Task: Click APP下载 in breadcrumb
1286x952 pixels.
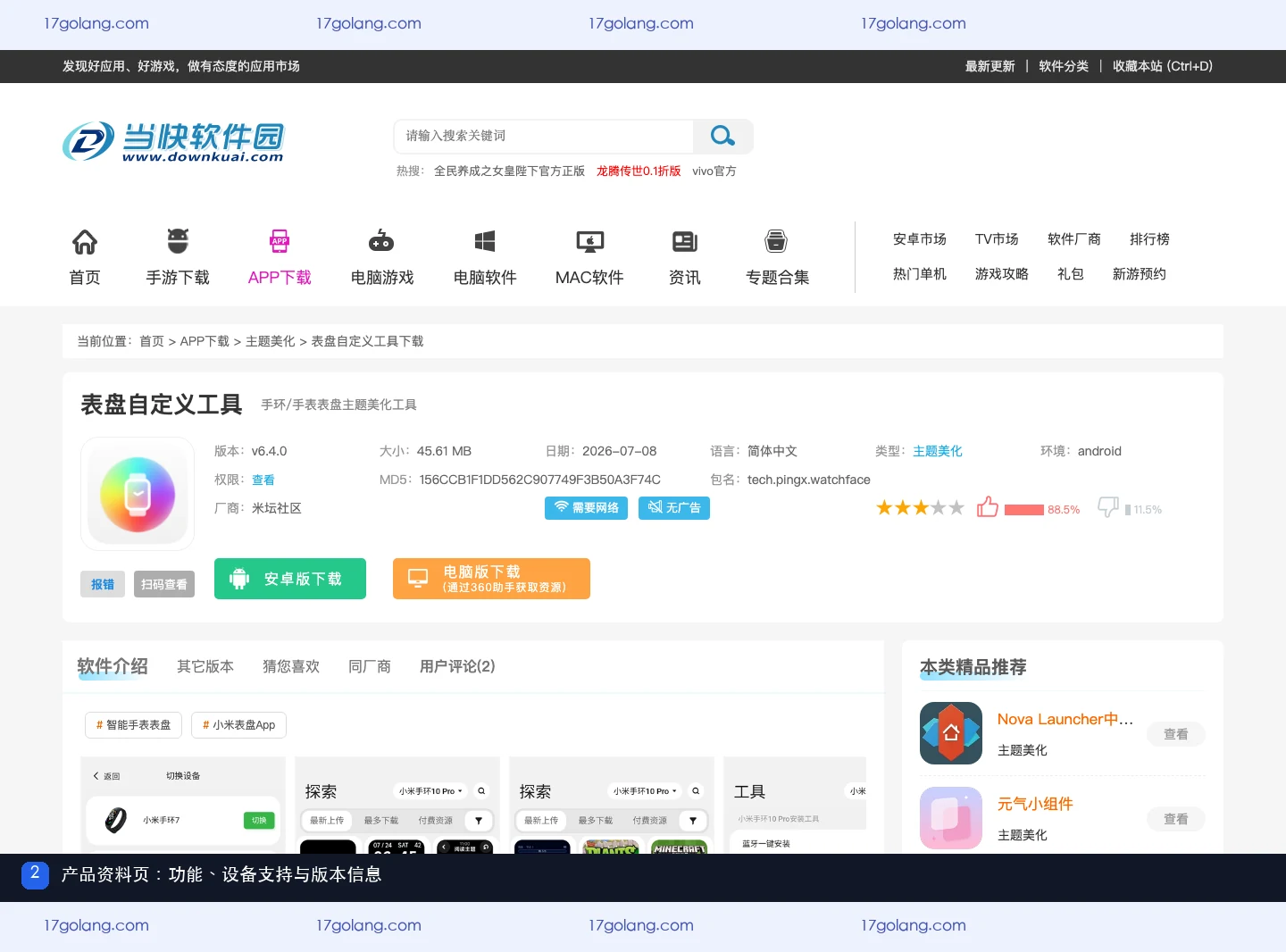Action: pos(205,341)
